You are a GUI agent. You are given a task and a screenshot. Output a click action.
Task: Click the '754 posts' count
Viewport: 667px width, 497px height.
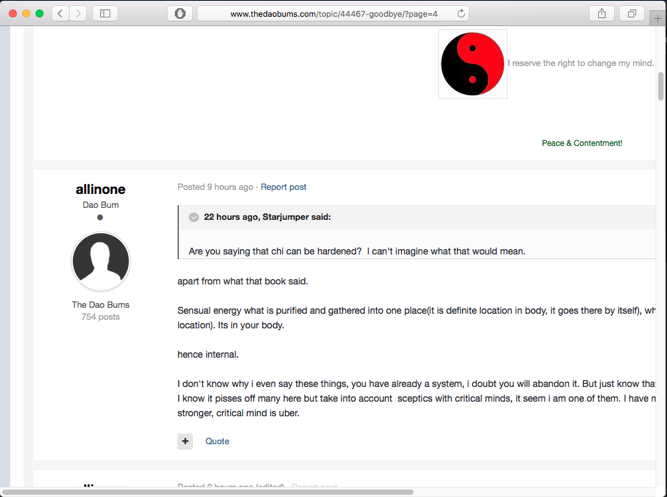coord(100,317)
